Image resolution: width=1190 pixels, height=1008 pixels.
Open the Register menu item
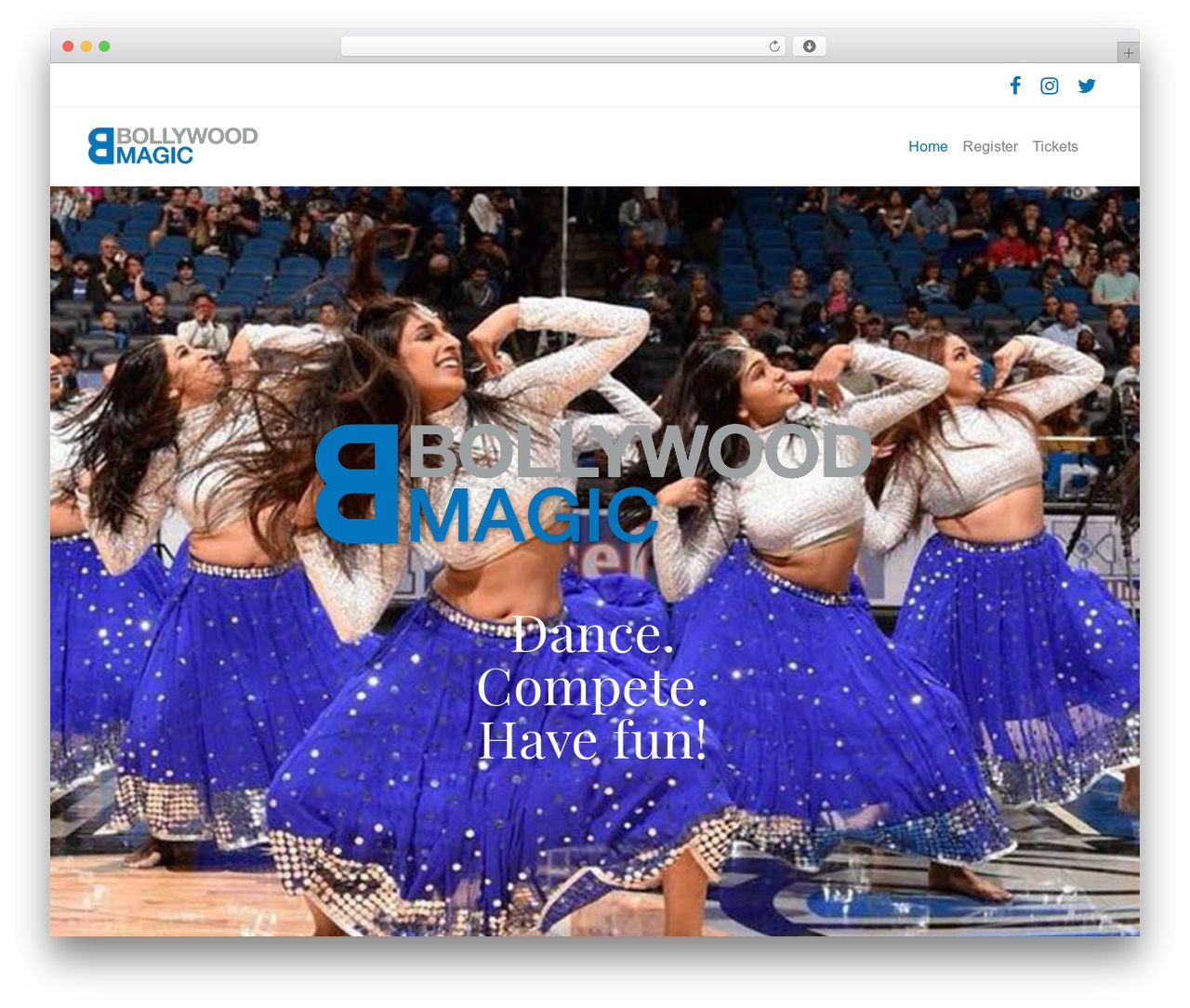[990, 146]
